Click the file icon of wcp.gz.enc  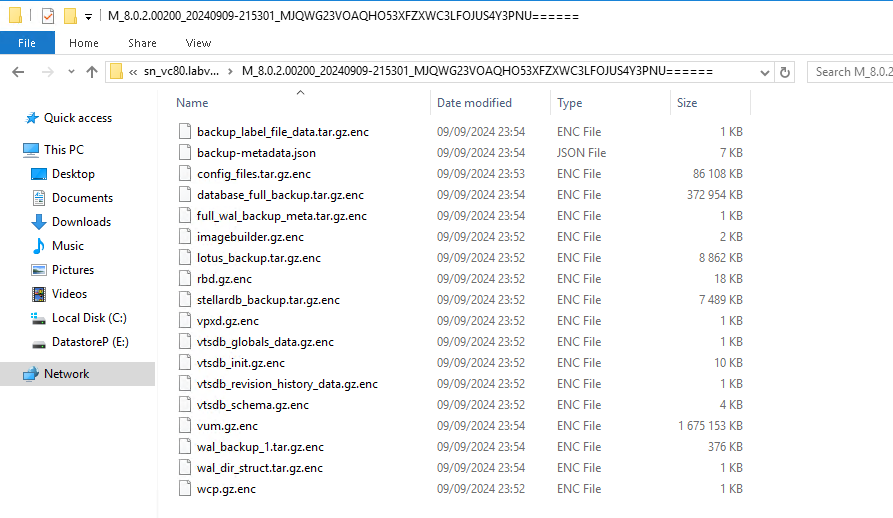185,489
